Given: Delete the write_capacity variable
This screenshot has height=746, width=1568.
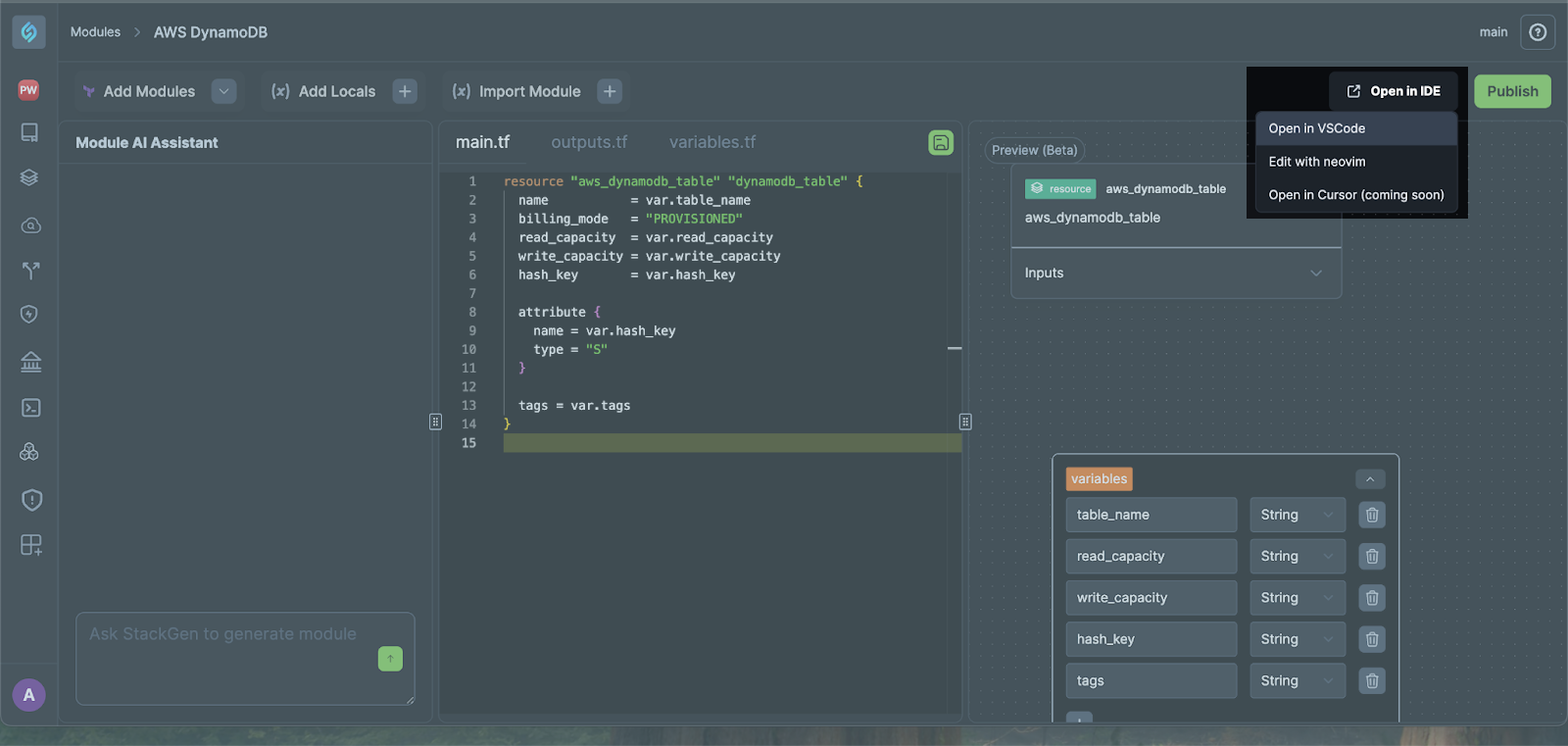Looking at the screenshot, I should 1372,598.
